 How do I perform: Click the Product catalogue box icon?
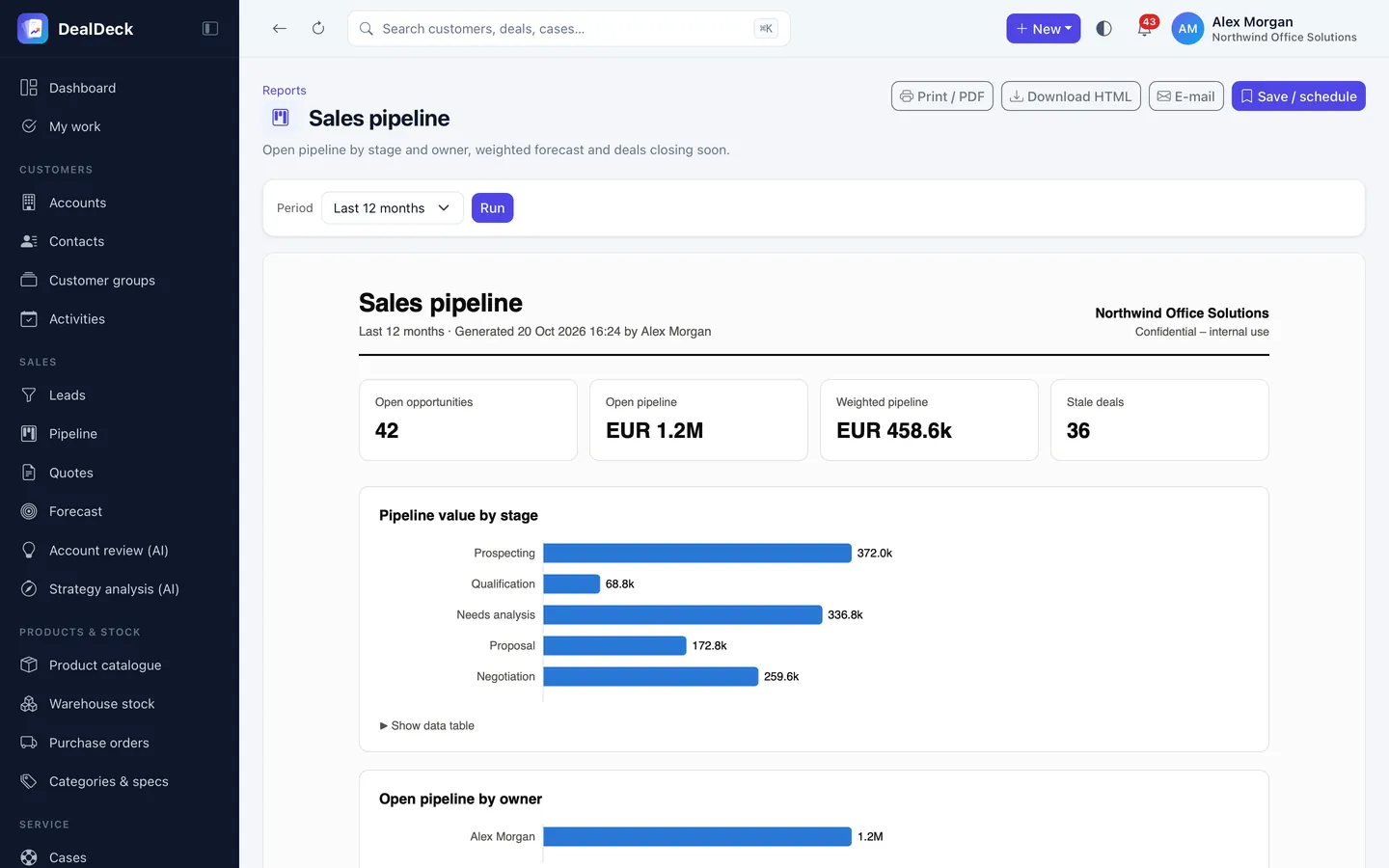click(29, 665)
